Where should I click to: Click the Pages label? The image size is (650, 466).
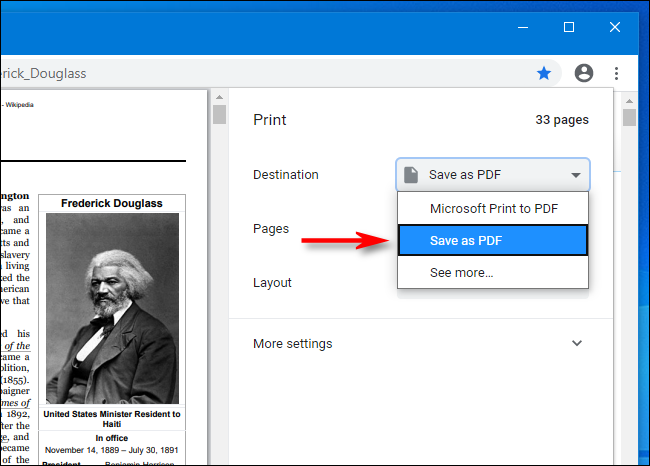click(x=271, y=229)
